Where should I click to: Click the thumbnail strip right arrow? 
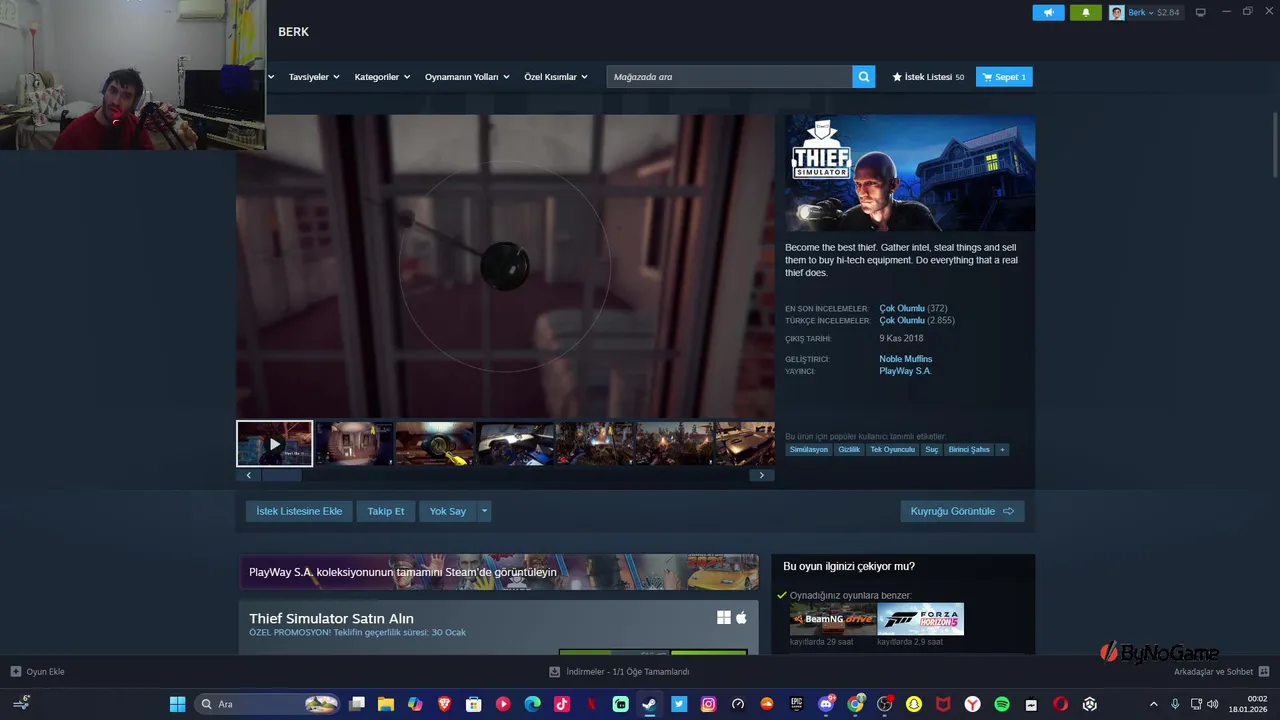tap(762, 476)
